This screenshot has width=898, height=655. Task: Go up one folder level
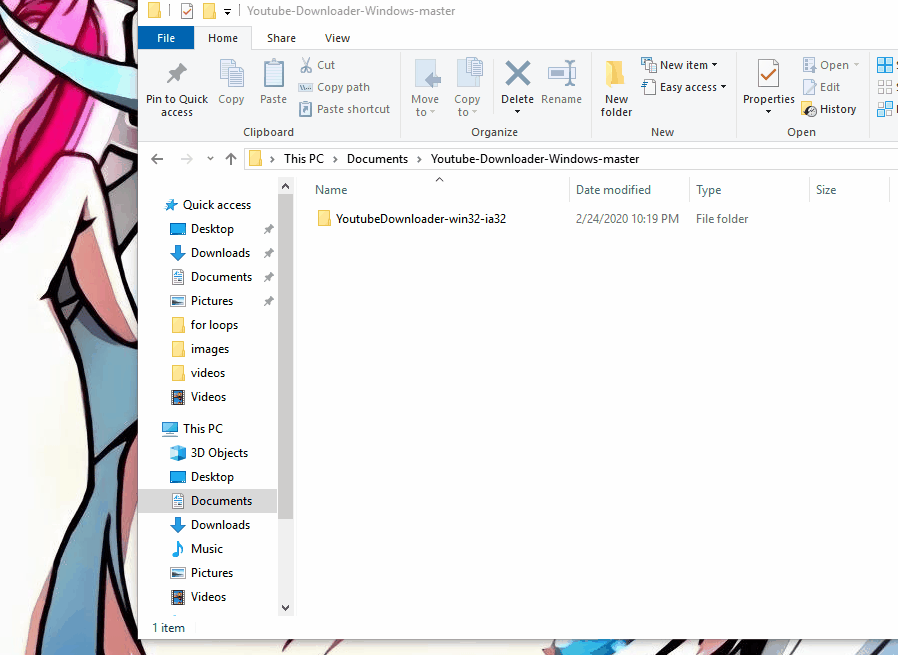pyautogui.click(x=231, y=159)
